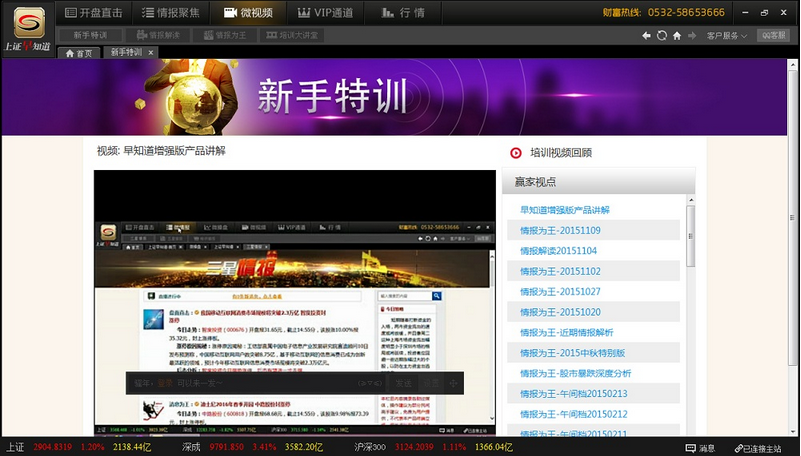Go forward with the right arrow icon
The height and width of the screenshot is (456, 801).
click(692, 36)
